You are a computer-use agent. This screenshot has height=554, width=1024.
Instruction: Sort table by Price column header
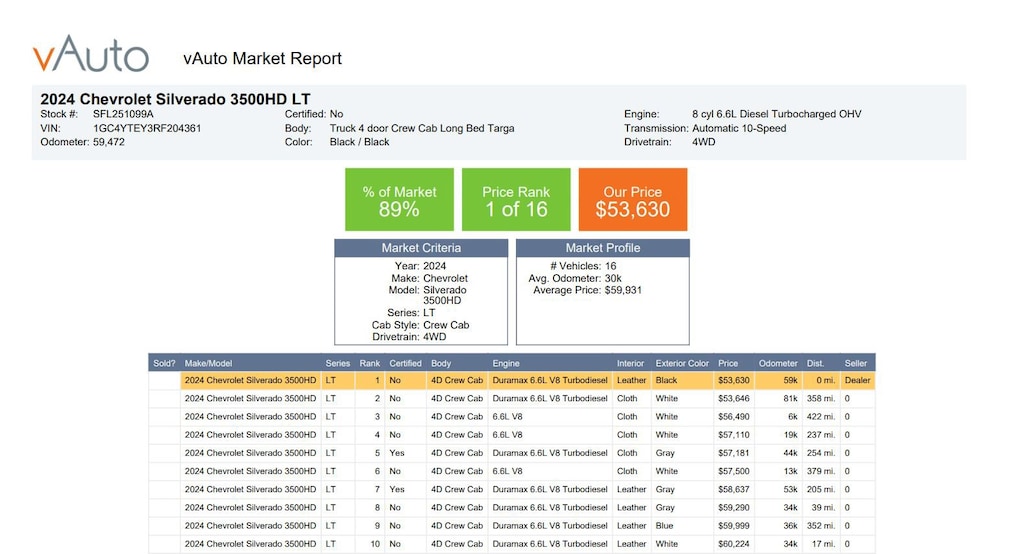[x=728, y=363]
